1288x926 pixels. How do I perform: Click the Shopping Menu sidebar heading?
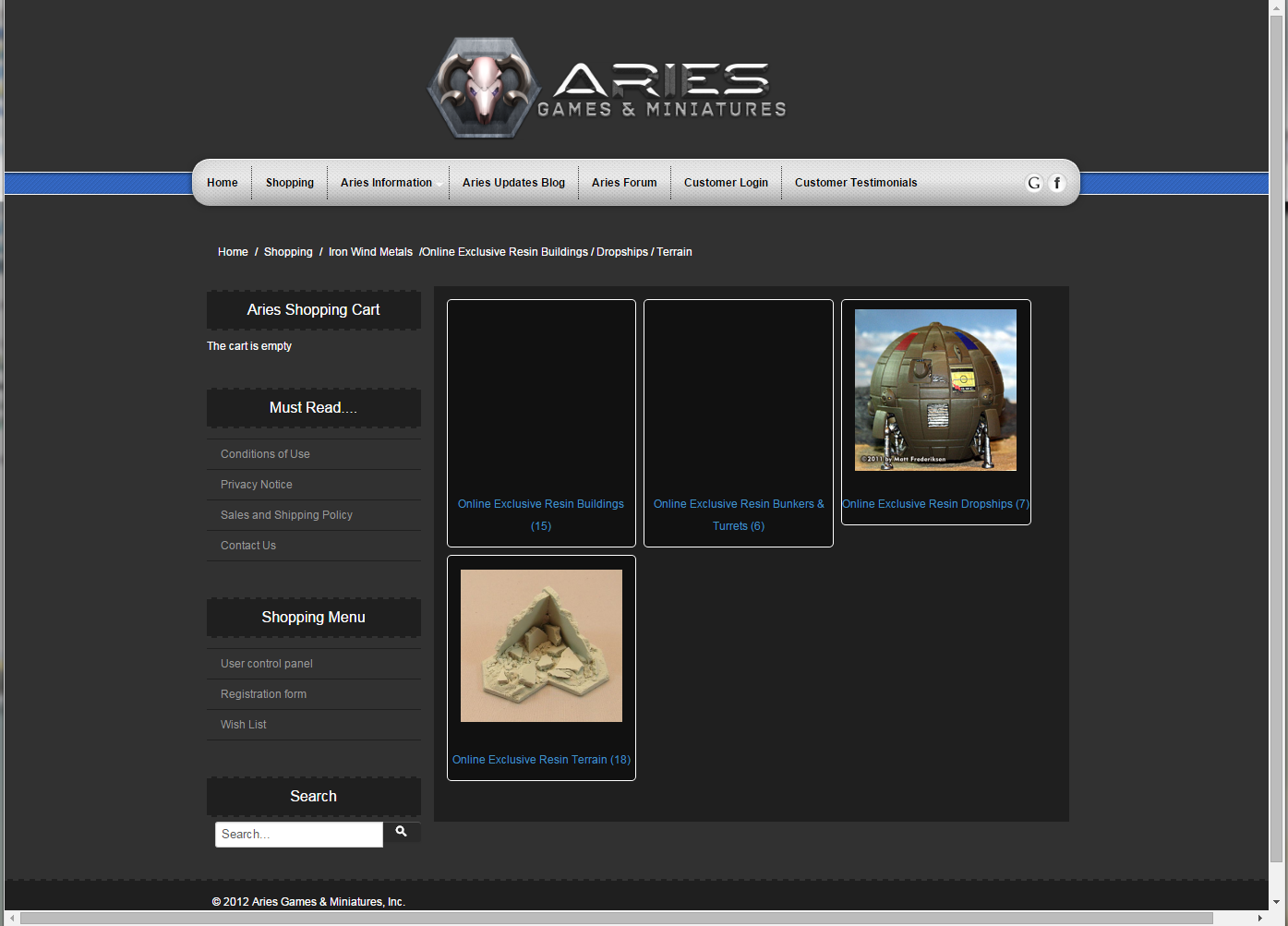coord(313,618)
